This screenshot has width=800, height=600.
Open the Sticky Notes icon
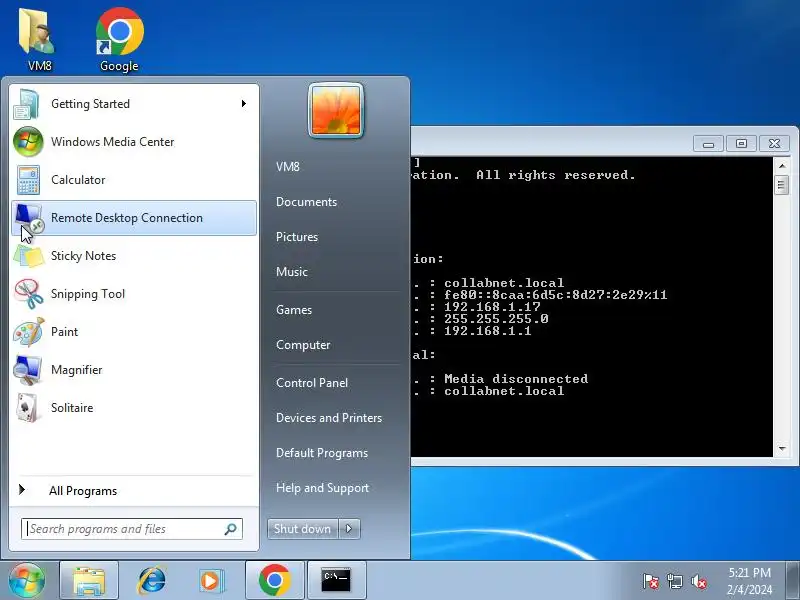29,256
